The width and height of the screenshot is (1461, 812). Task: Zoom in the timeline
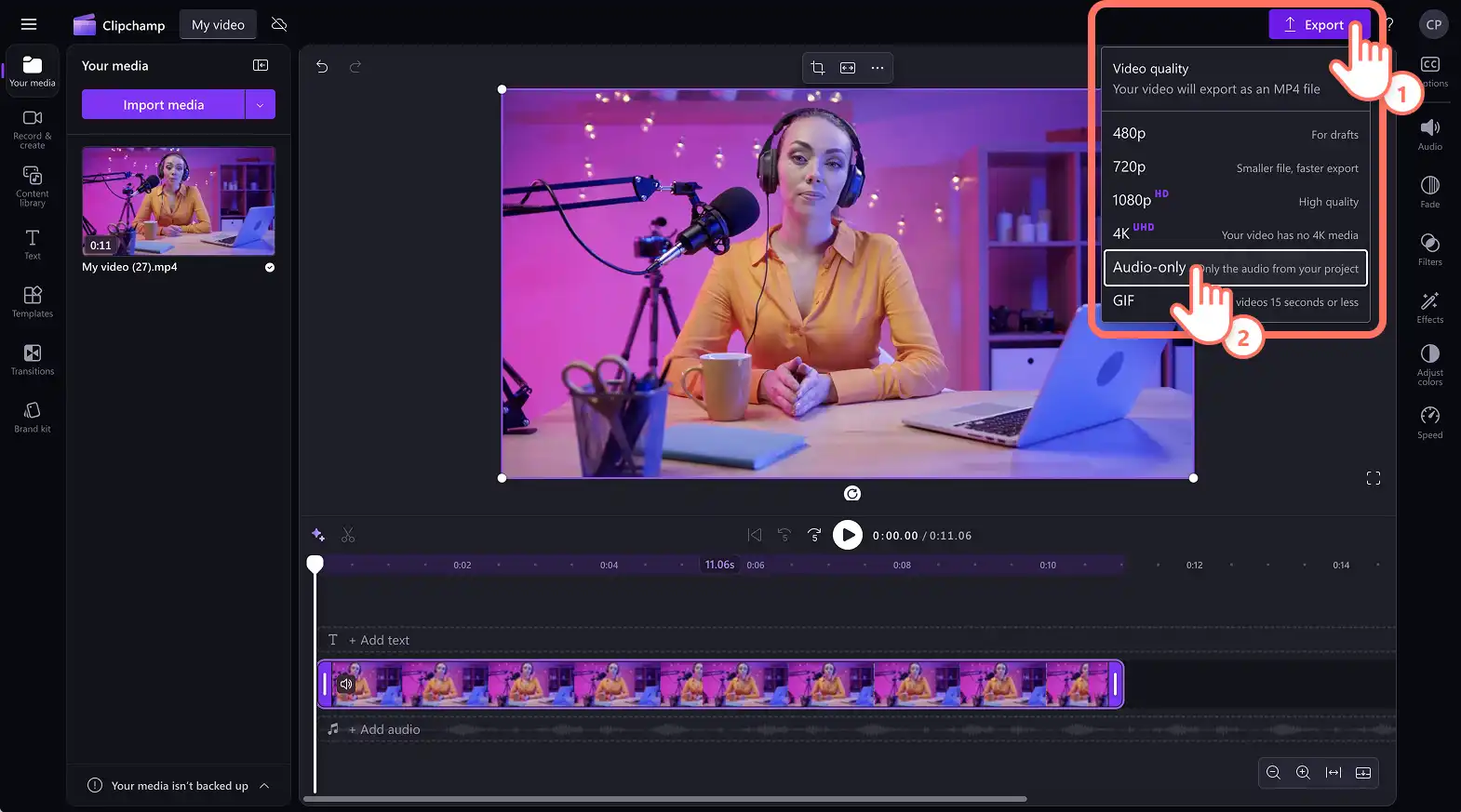[x=1304, y=773]
